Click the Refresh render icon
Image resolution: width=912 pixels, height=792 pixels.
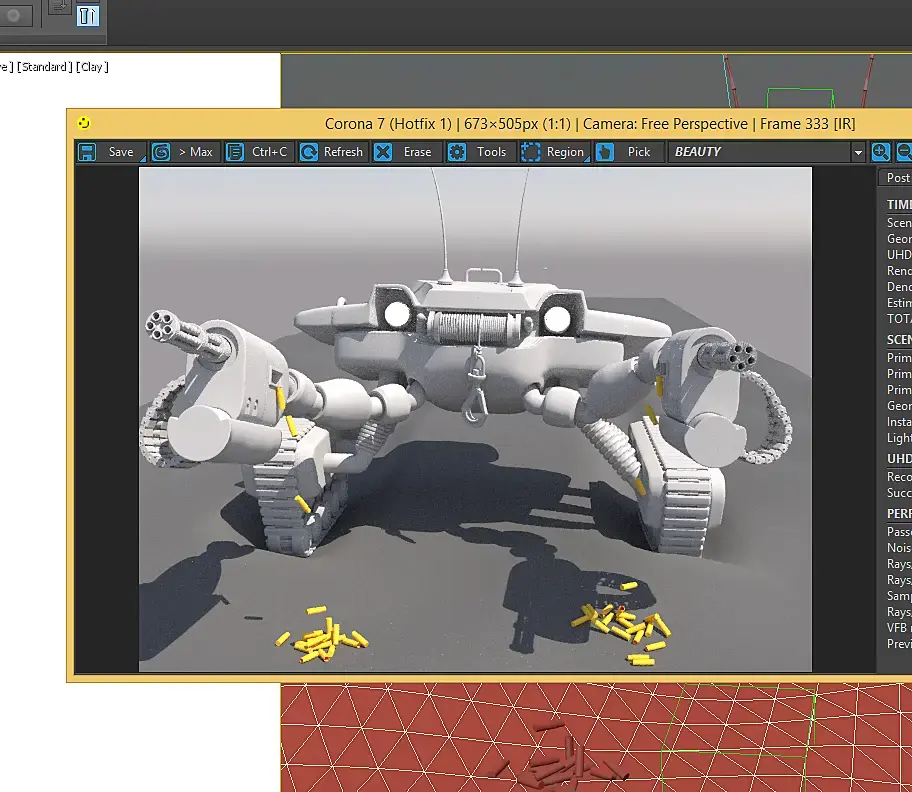coord(309,152)
